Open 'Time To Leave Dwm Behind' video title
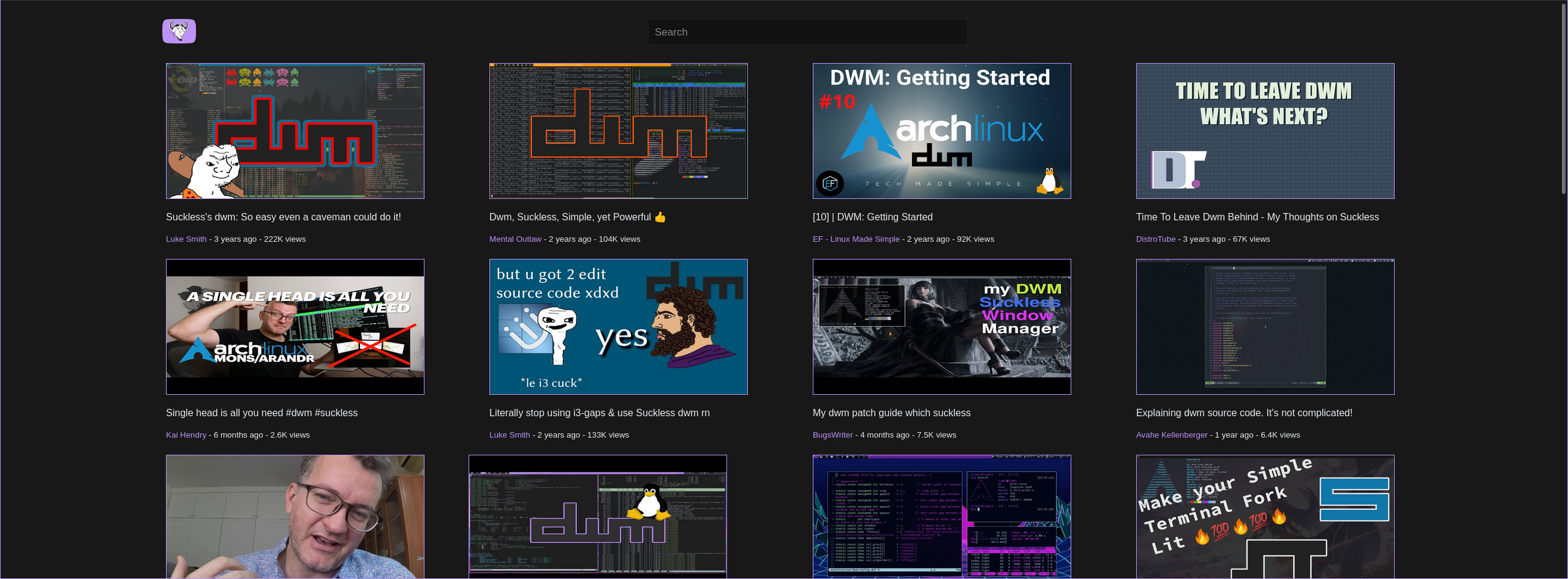This screenshot has width=1568, height=579. [1257, 217]
